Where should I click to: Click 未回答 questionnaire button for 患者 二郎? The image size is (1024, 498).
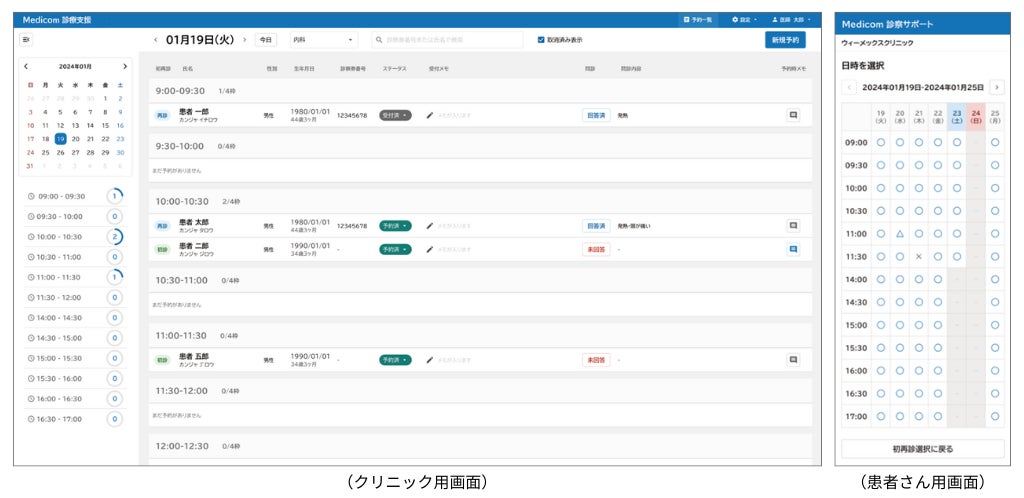coord(596,249)
